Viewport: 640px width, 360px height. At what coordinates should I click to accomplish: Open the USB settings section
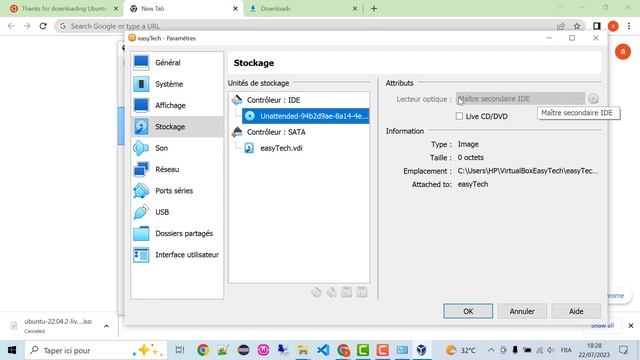point(177,212)
